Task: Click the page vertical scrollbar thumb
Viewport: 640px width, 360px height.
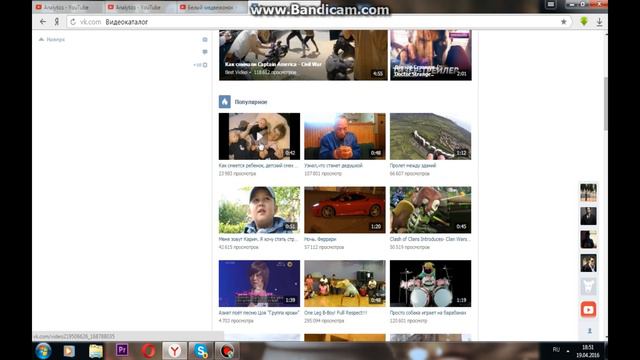Action: pyautogui.click(x=605, y=103)
